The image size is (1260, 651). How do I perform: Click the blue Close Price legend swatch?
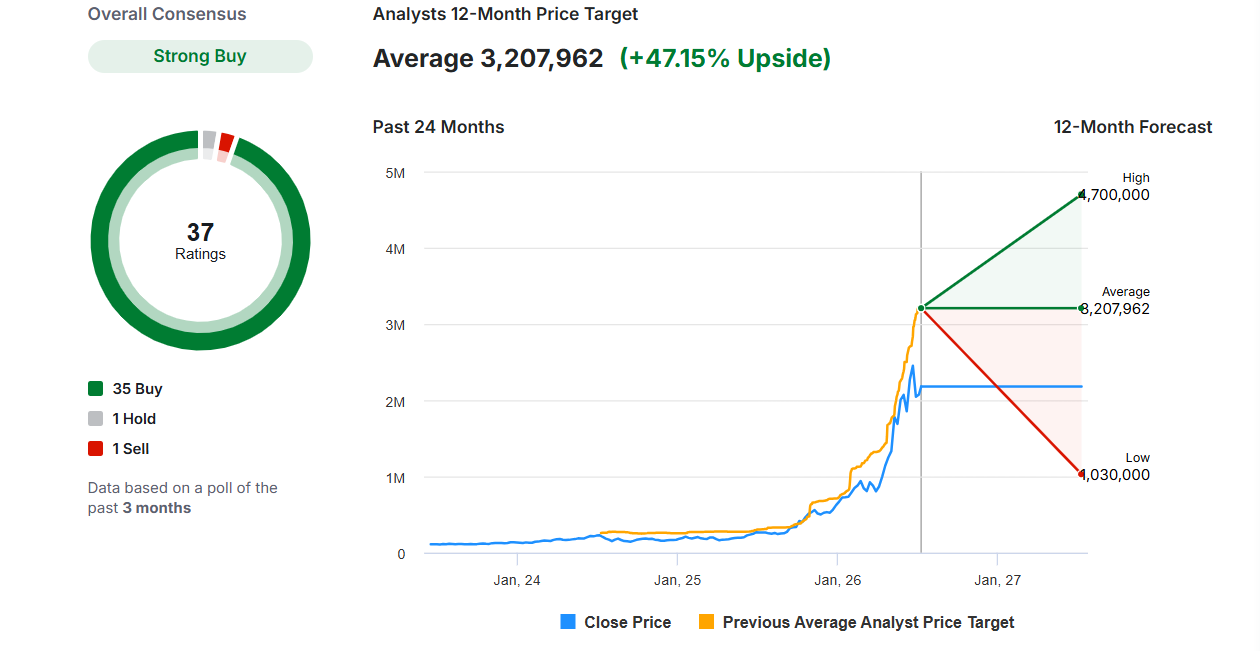[568, 622]
